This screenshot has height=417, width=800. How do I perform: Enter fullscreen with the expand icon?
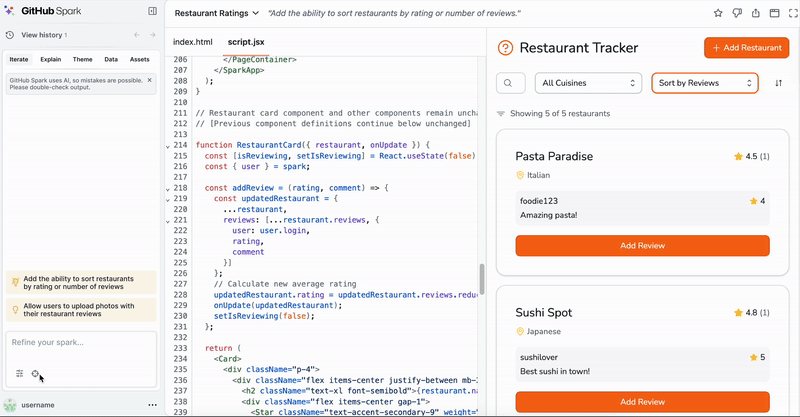click(x=793, y=13)
